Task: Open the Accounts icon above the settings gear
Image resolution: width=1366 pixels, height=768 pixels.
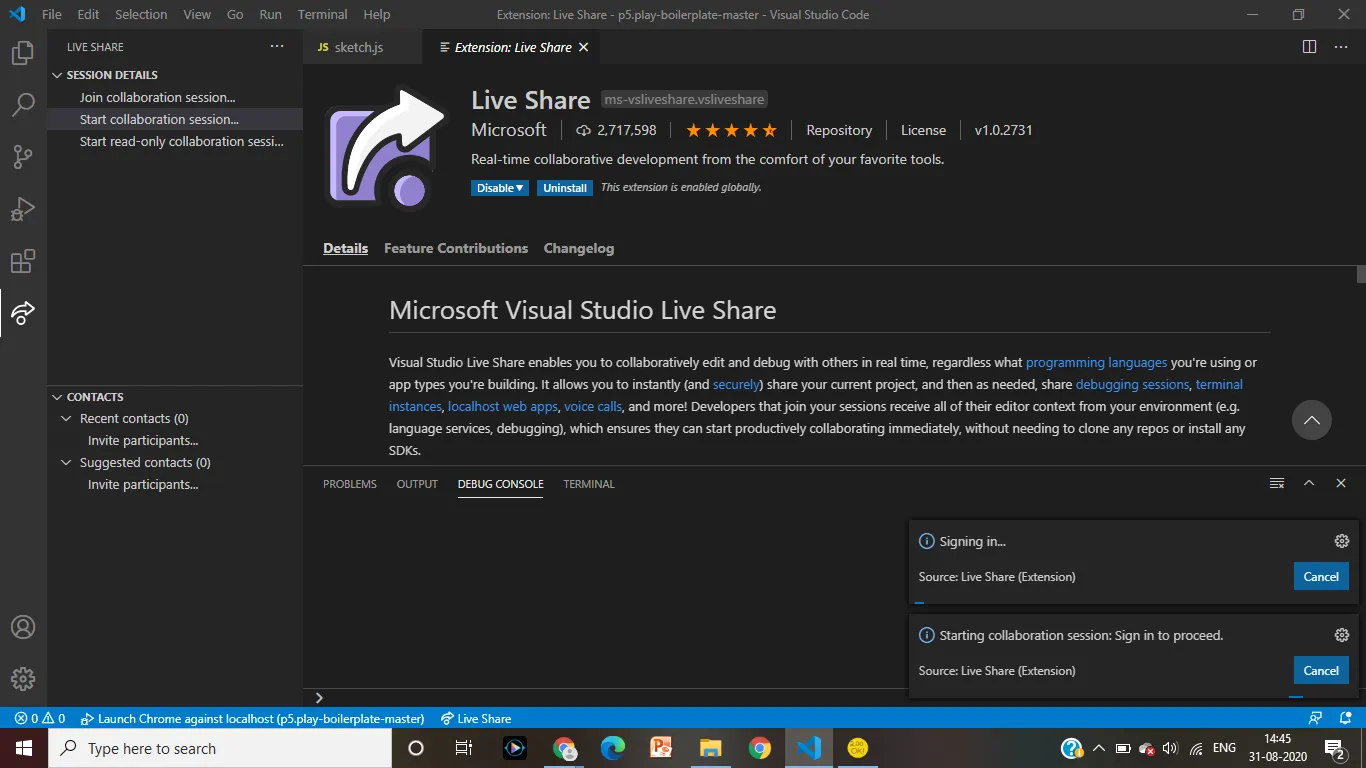Action: [22, 627]
